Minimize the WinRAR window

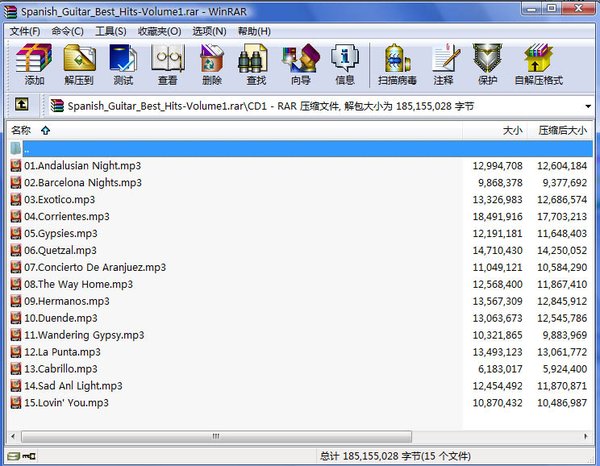tap(532, 9)
